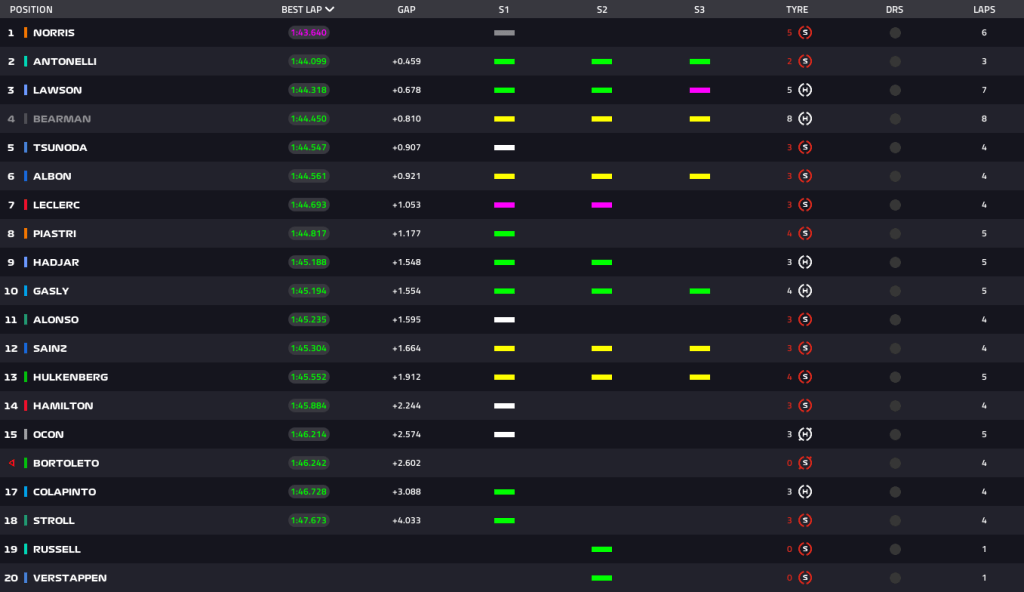
Task: Click the soft tyre icon for Piastri
Action: 805,233
